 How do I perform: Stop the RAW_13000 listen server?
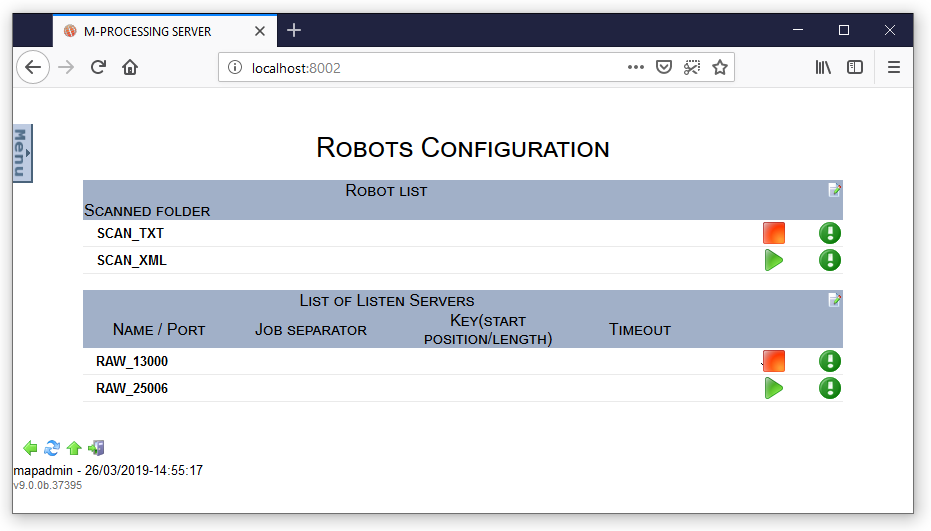coord(773,361)
